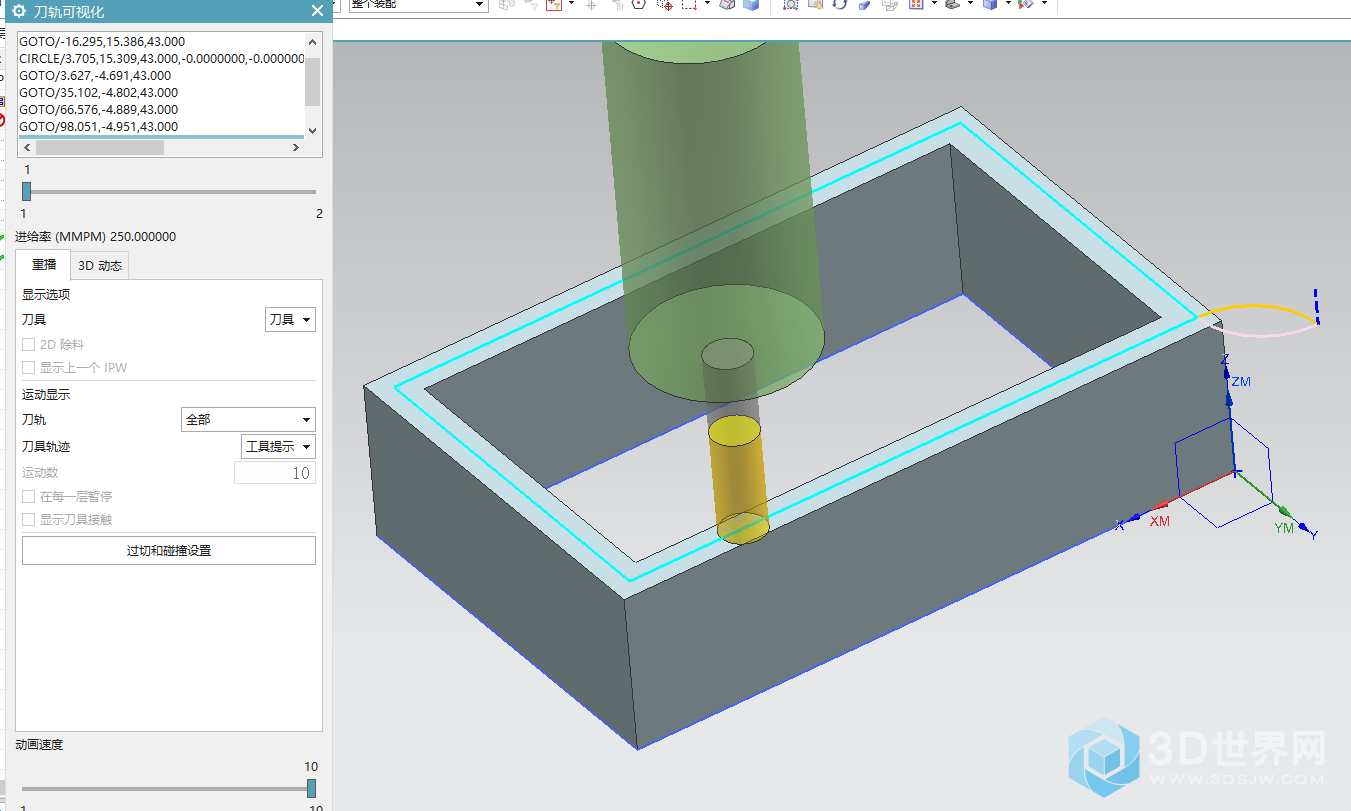Click the dashed circle target selection icon
Image resolution: width=1351 pixels, height=811 pixels.
(665, 5)
